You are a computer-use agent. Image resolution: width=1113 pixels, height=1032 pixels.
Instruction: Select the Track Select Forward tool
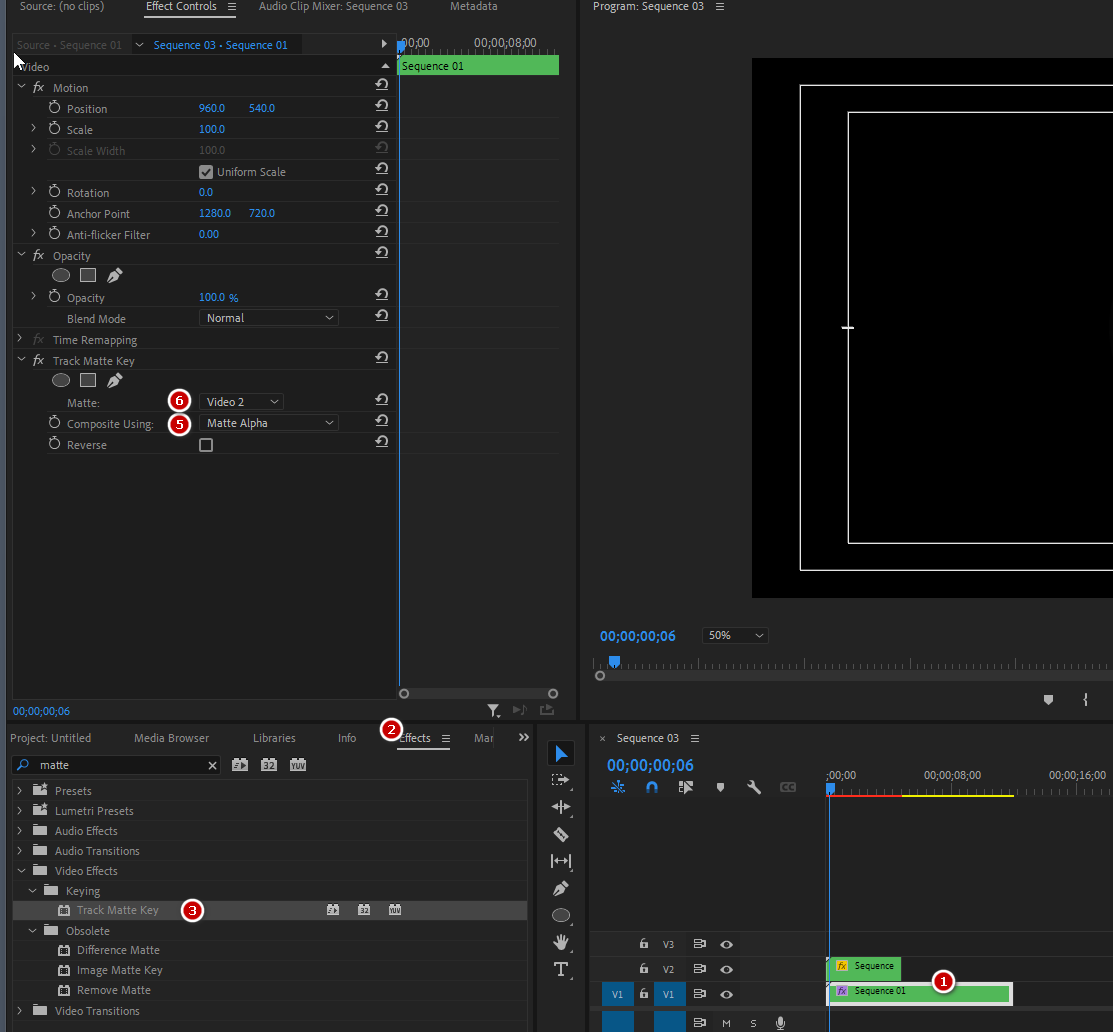(561, 780)
